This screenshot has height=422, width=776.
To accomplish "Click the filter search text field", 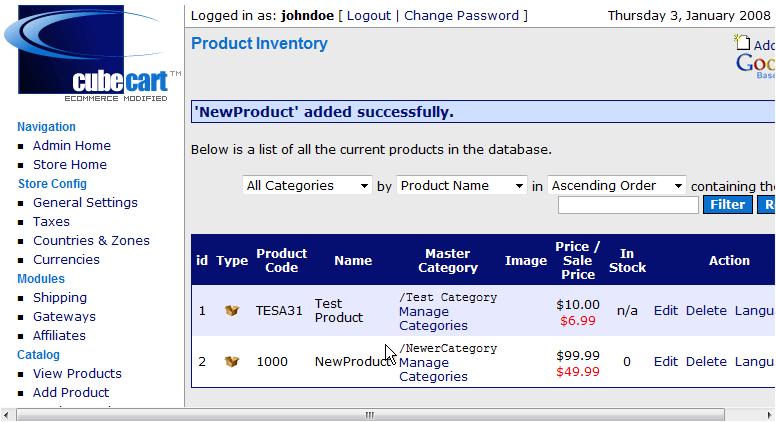I will point(628,205).
